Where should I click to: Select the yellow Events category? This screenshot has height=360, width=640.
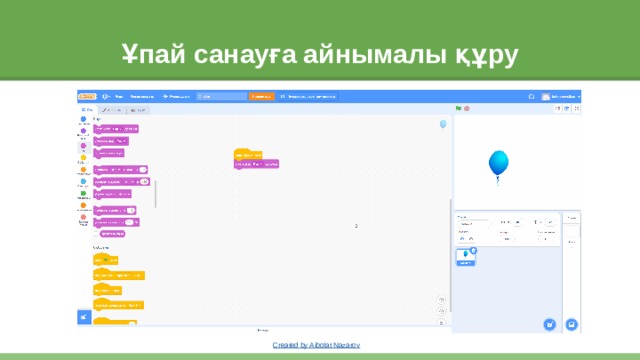(x=83, y=159)
